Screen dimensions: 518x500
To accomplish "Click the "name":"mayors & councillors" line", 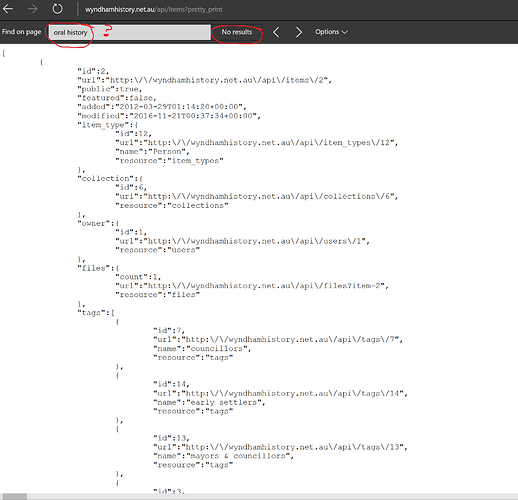I will (x=223, y=456).
